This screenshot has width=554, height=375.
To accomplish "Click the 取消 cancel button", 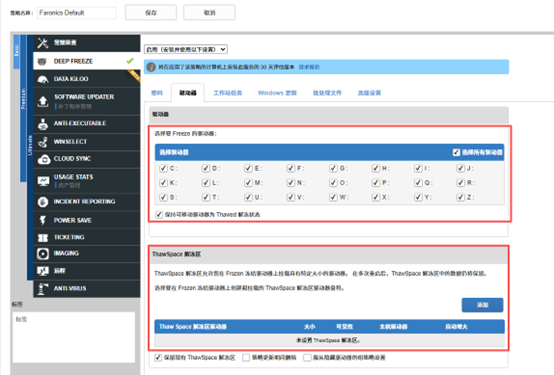I will (209, 13).
